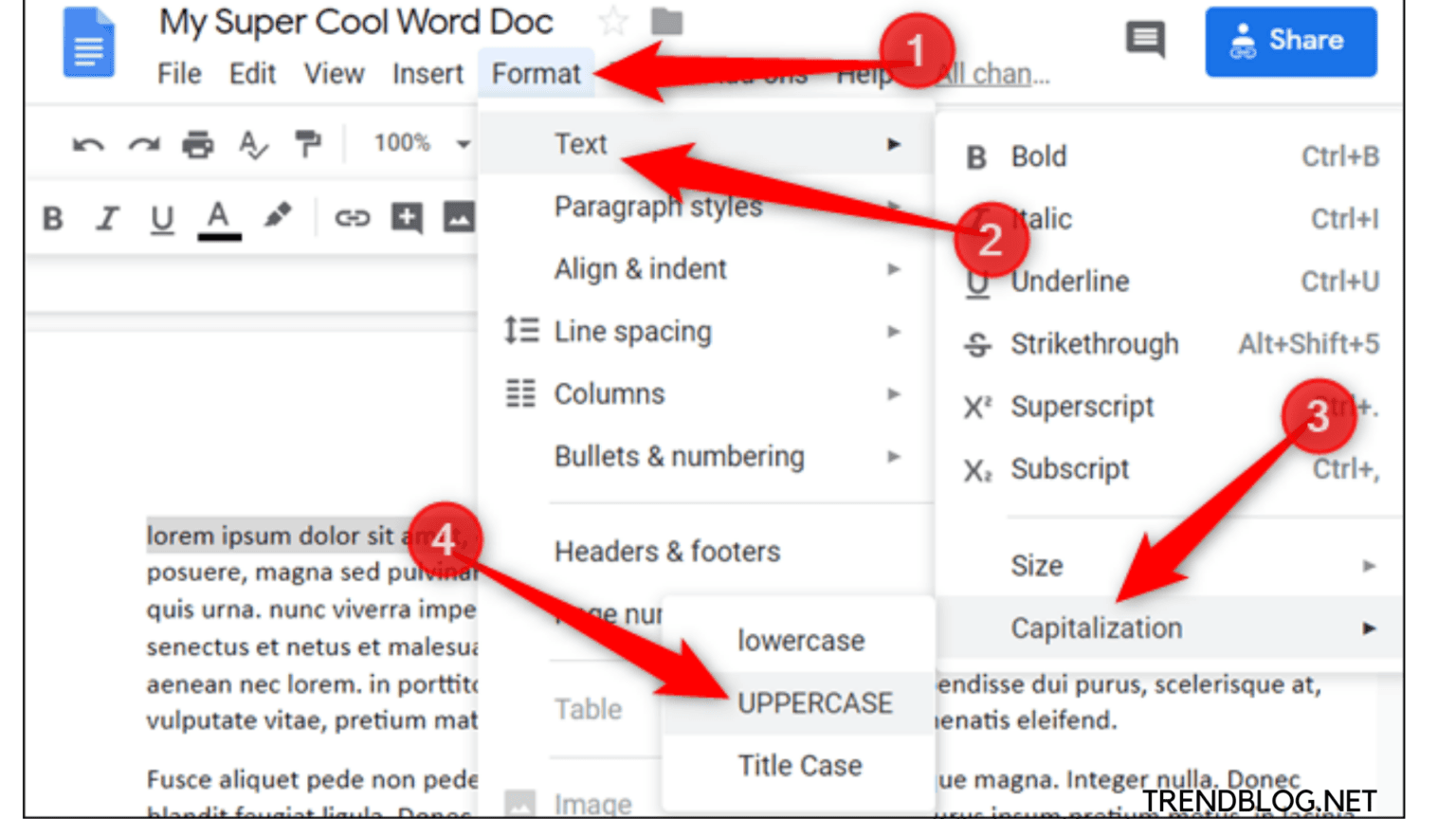Screen dimensions: 1456x819
Task: Click the Add comment icon in toolbar
Action: [407, 218]
